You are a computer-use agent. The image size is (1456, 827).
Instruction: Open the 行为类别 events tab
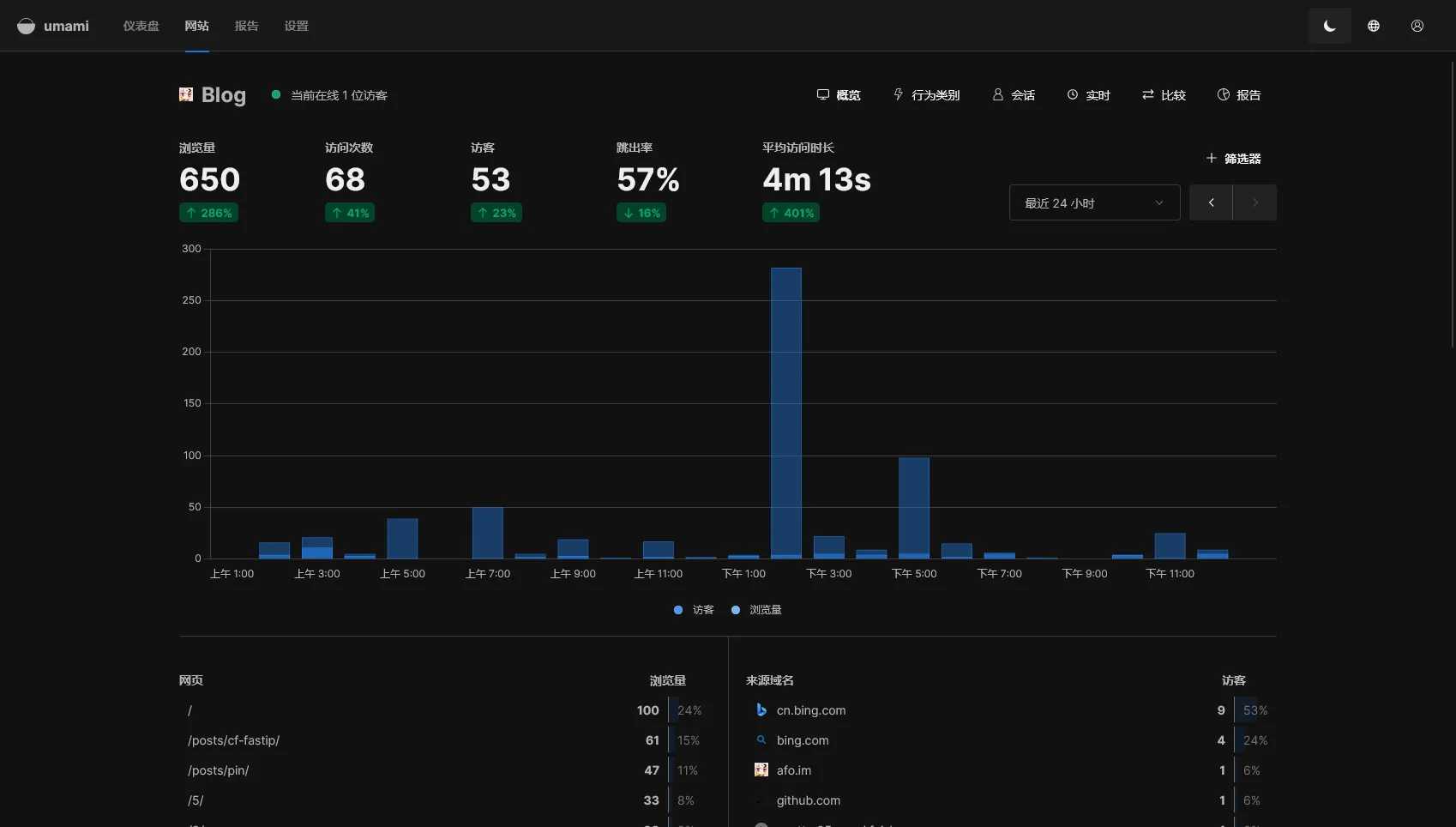click(x=926, y=95)
